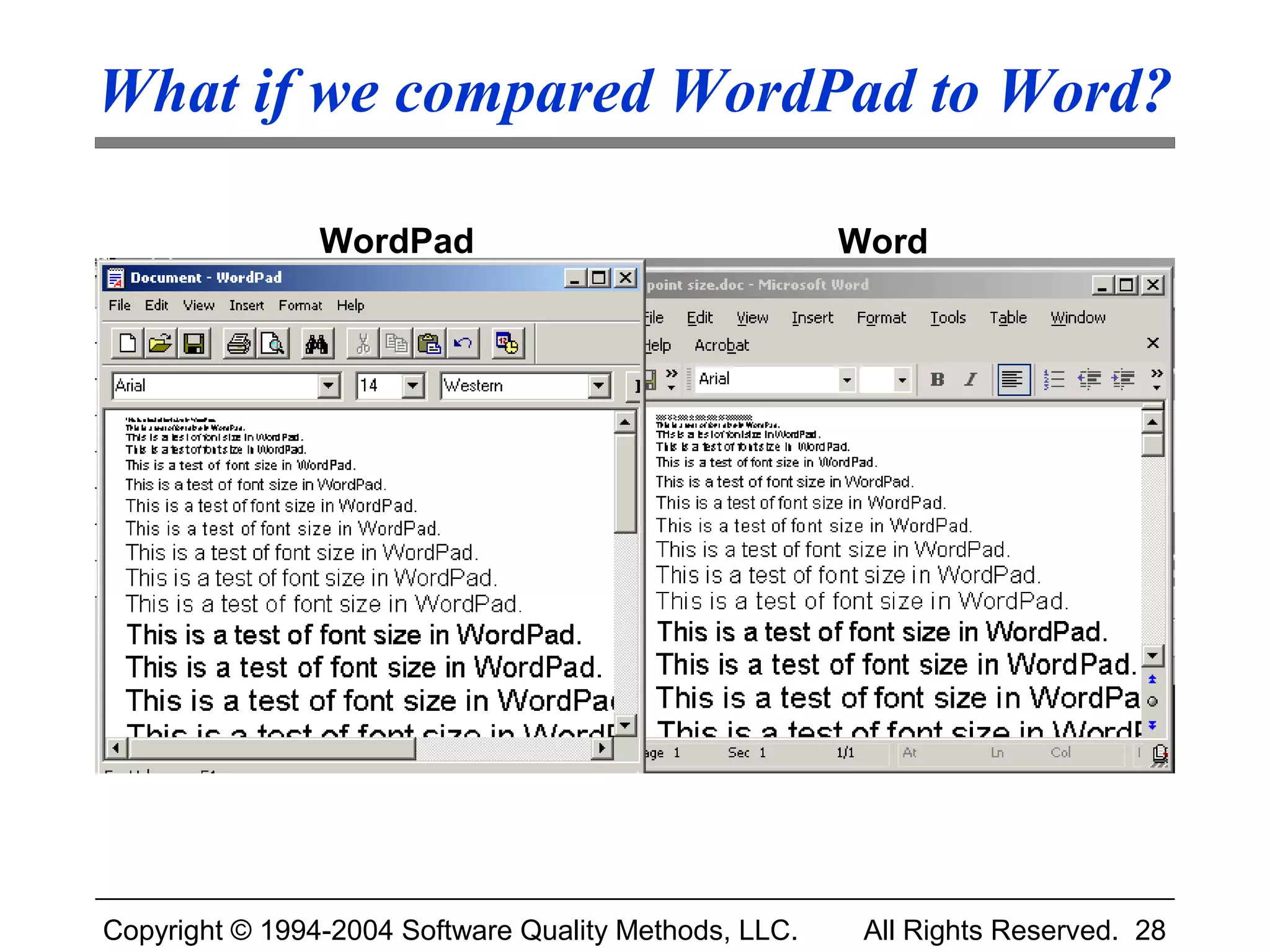This screenshot has width=1270, height=952.
Task: Click WordPad horizontal scrollbar right arrow
Action: pyautogui.click(x=601, y=748)
